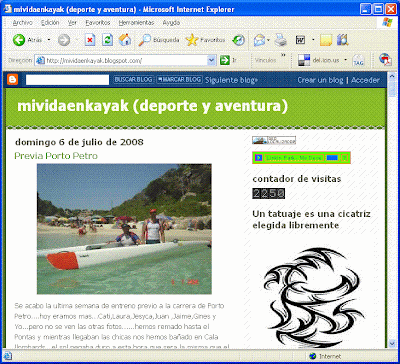Click the Windows flag logo
The width and height of the screenshot is (400, 364).
(x=387, y=23)
